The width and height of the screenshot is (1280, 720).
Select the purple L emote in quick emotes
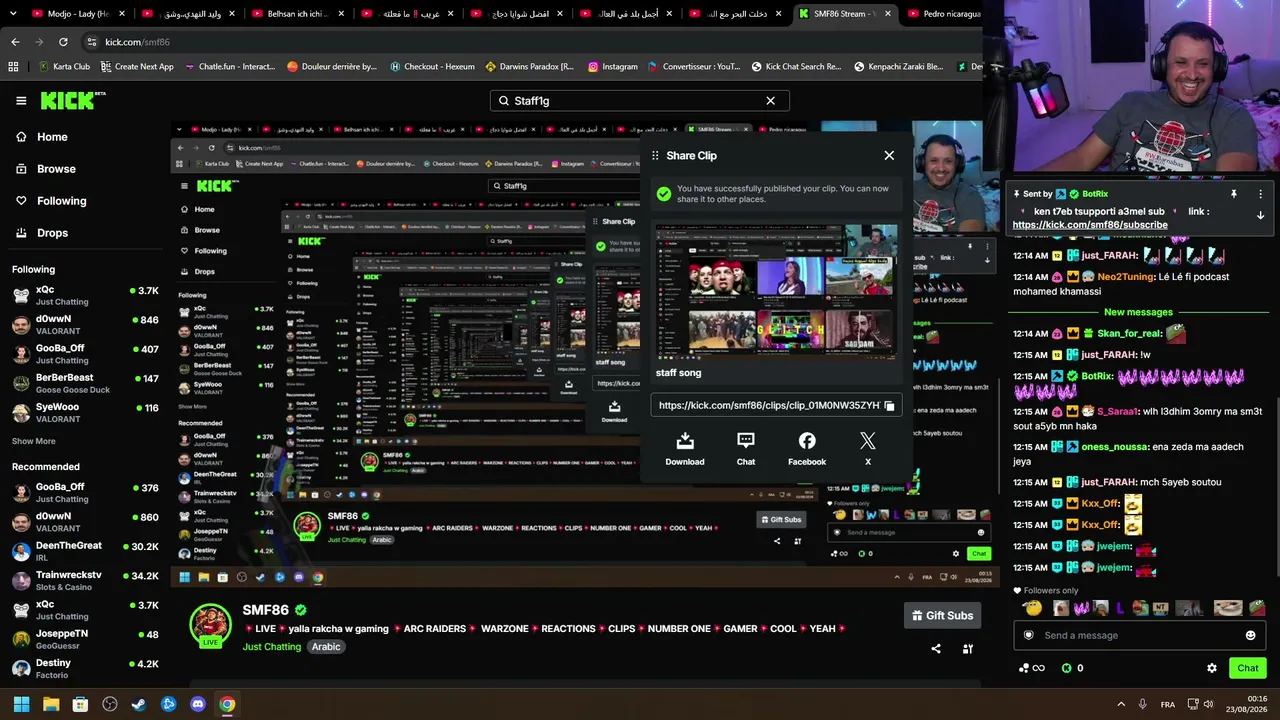[x=1120, y=608]
